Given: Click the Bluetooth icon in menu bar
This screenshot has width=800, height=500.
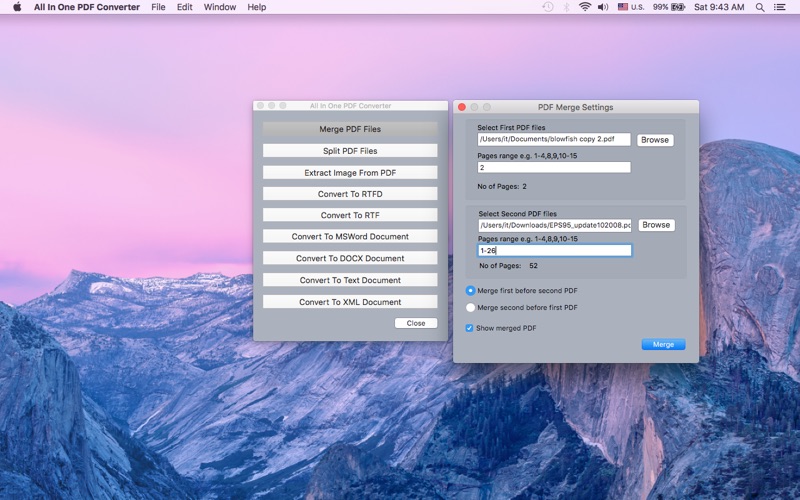Looking at the screenshot, I should 566,7.
